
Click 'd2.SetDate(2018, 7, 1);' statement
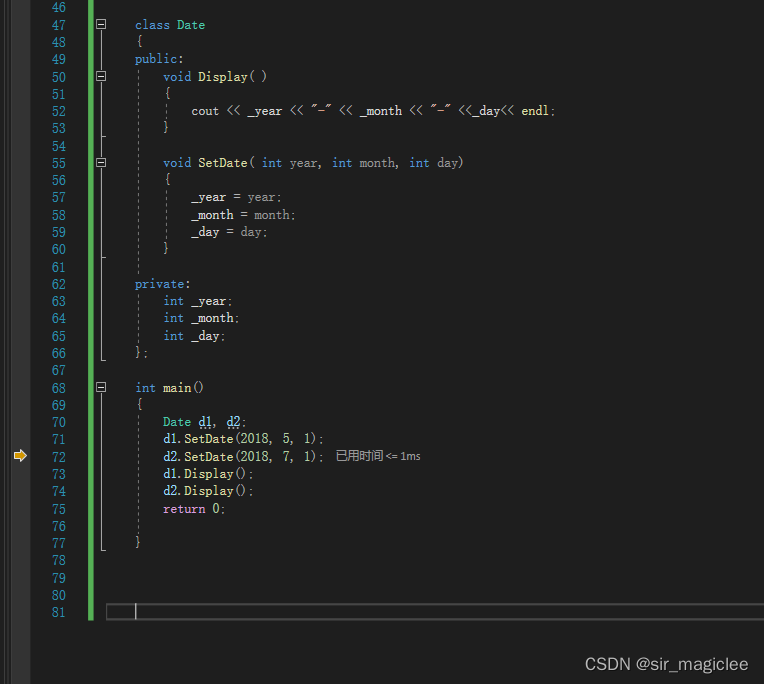coord(243,456)
